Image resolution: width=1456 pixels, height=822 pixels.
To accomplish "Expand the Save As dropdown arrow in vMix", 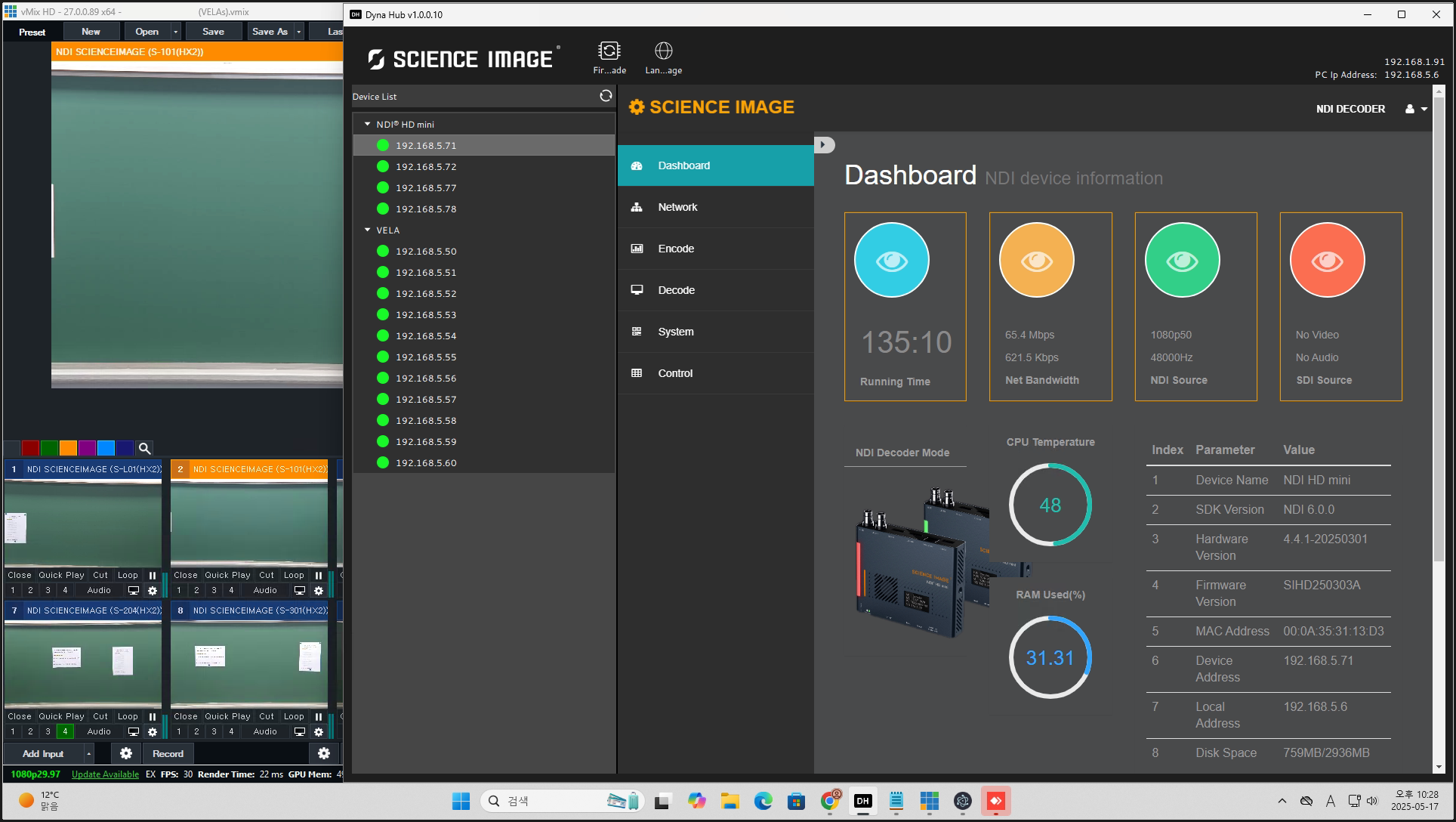I will (299, 31).
